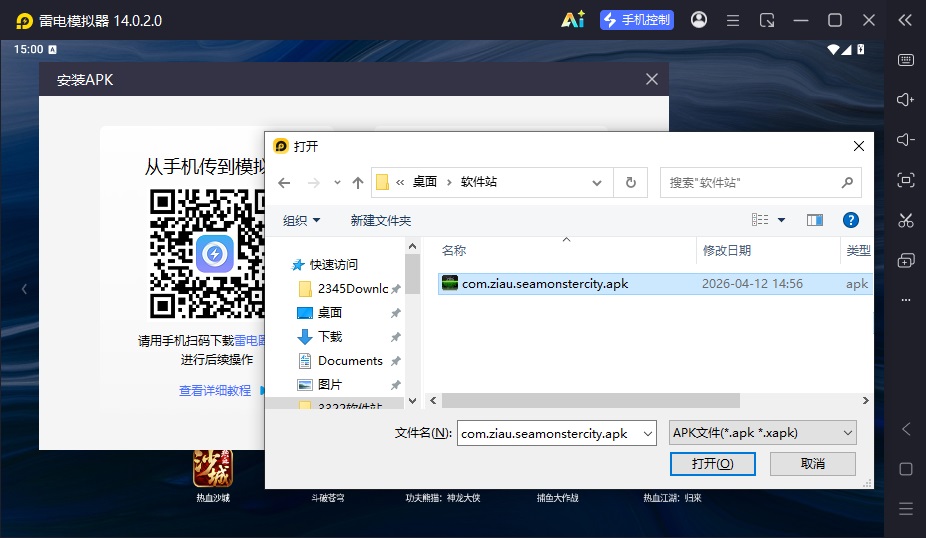Select Documents in the navigation tree
Screen dimensions: 926x538
coord(350,361)
